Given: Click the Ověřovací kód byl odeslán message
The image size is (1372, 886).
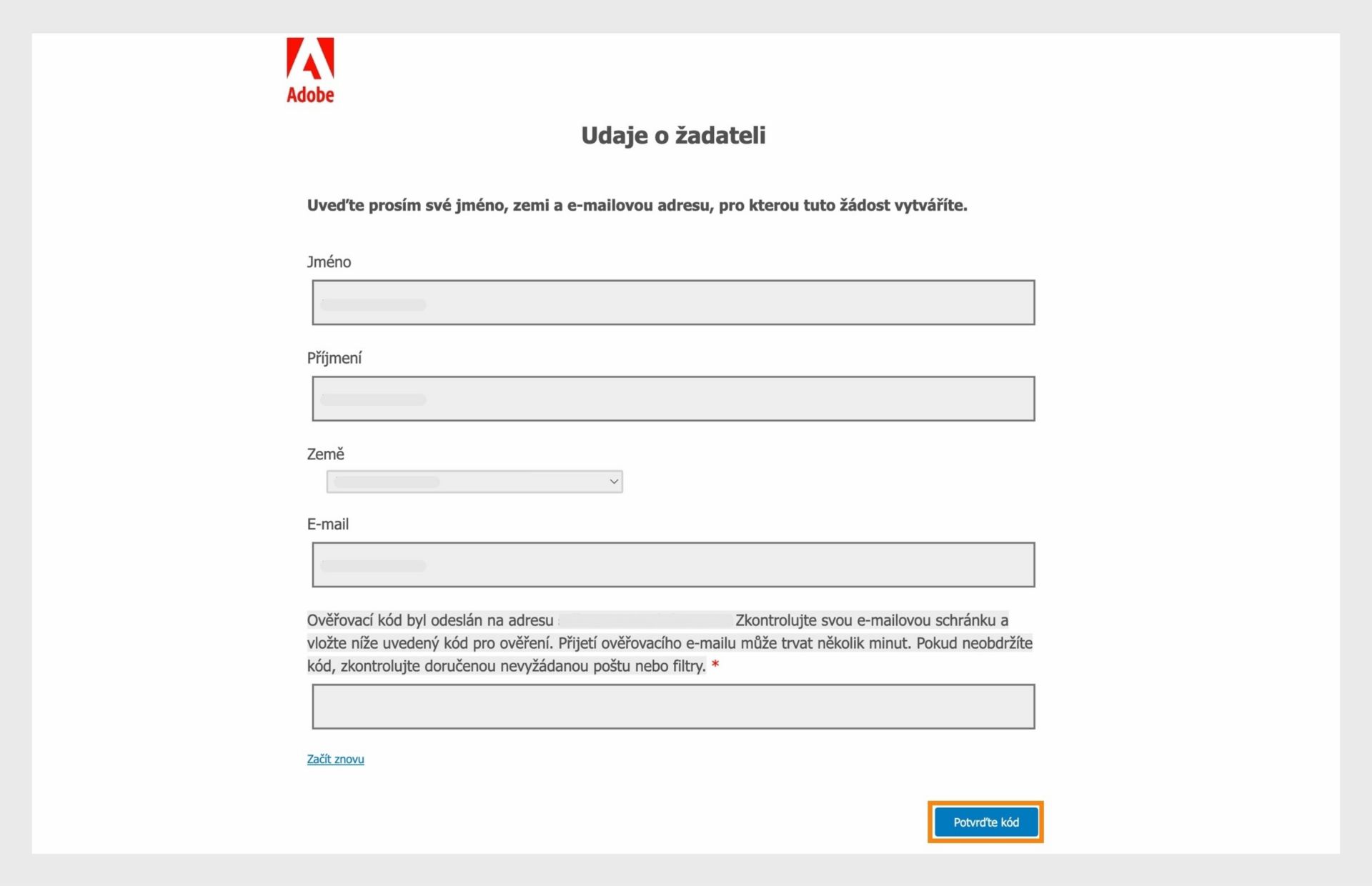Looking at the screenshot, I should (670, 643).
